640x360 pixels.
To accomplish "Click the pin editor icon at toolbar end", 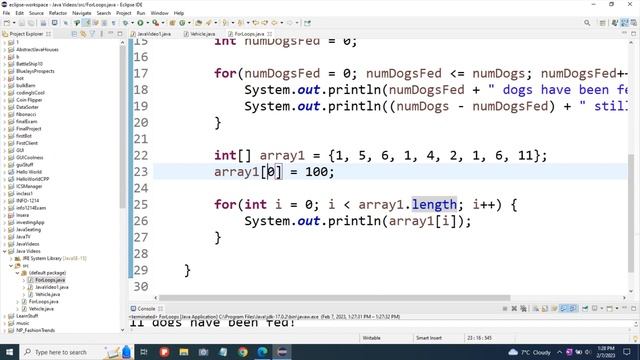I will pos(307,23).
